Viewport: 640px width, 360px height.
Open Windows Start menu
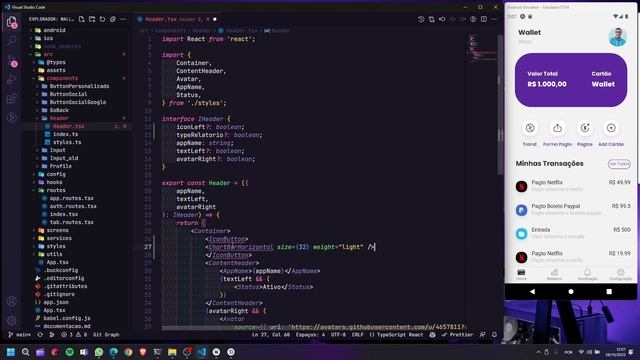tap(11, 352)
